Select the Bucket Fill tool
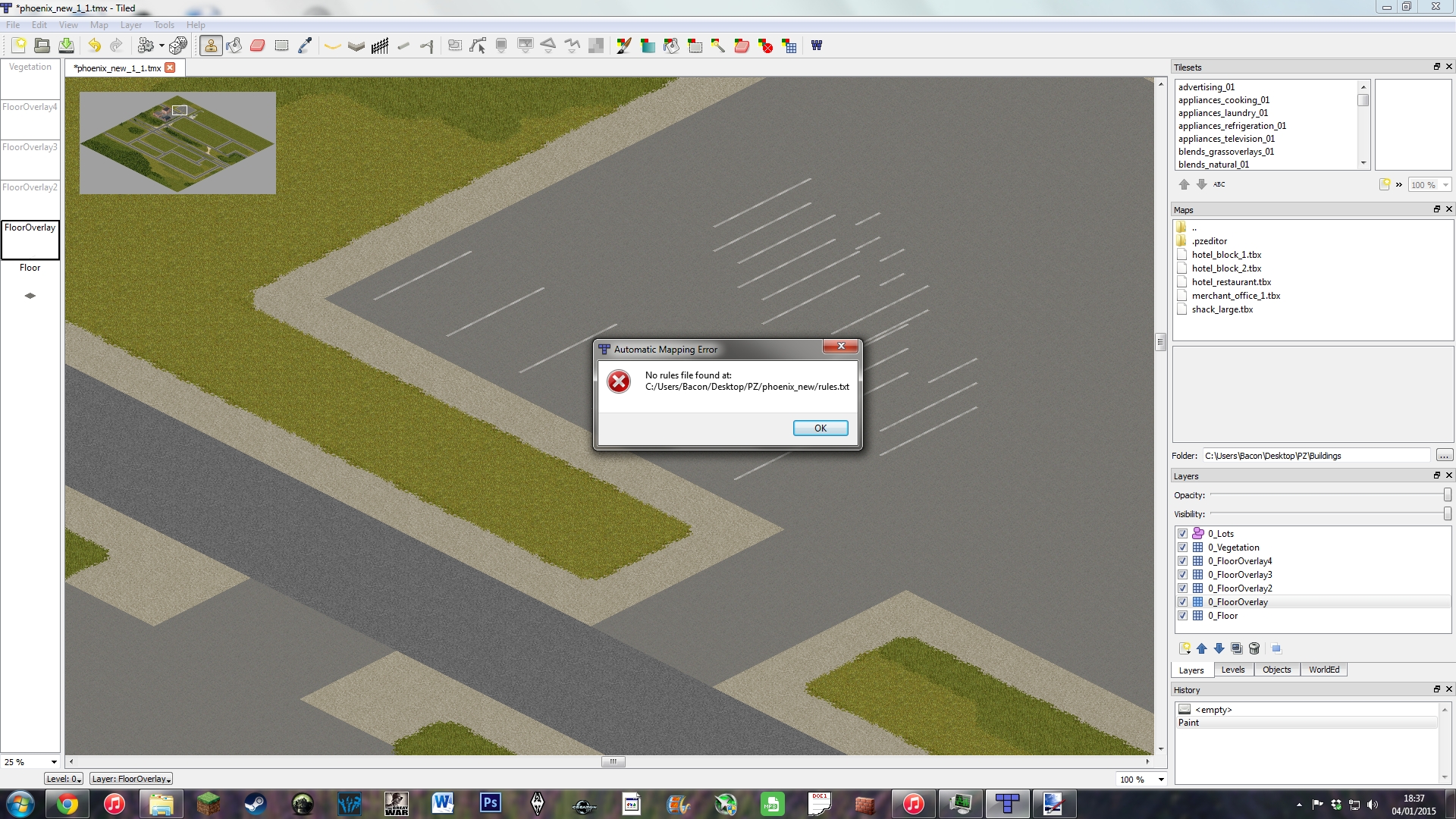Viewport: 1456px width, 819px height. (x=234, y=45)
